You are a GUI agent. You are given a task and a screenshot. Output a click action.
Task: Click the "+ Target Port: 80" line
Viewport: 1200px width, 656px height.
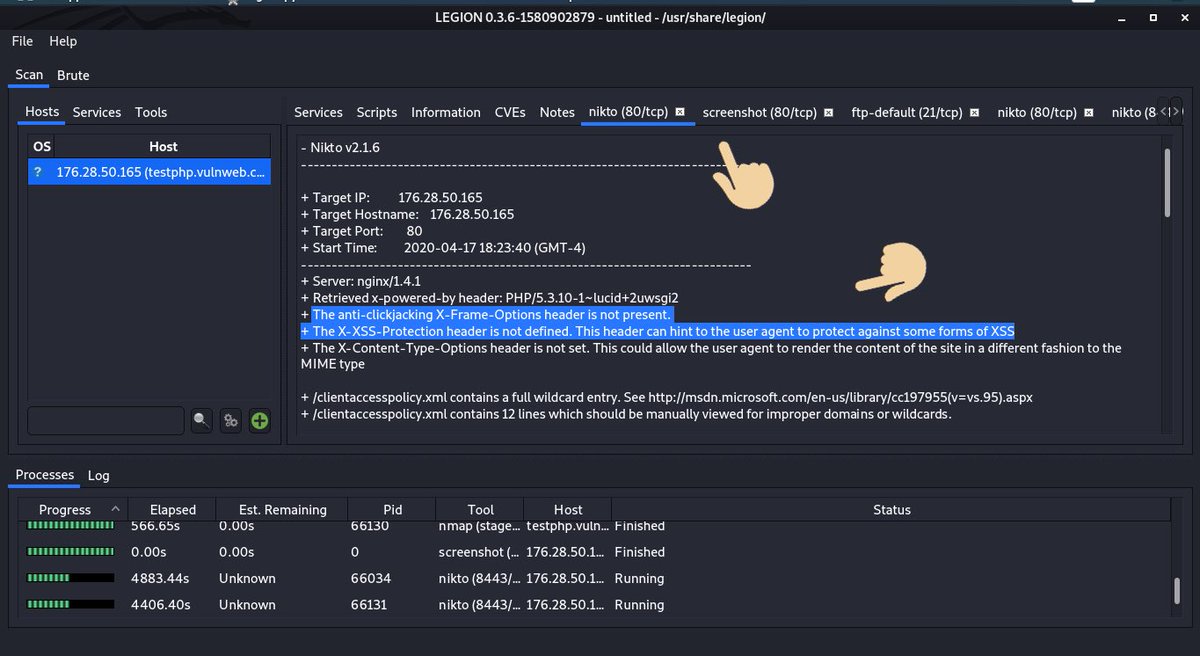coord(361,231)
